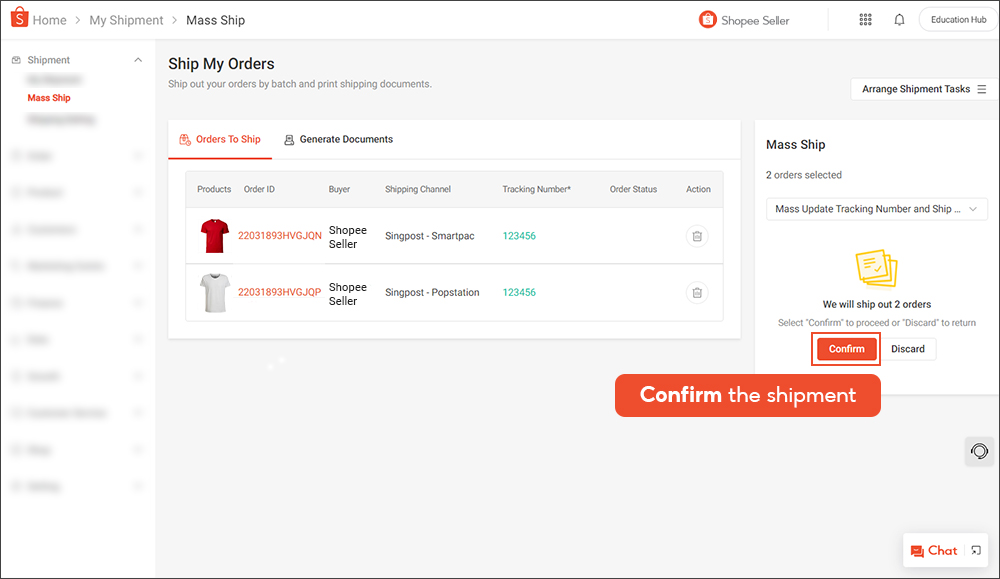Open the Mass Update Tracking Number dropdown
The image size is (1000, 579).
tap(877, 209)
